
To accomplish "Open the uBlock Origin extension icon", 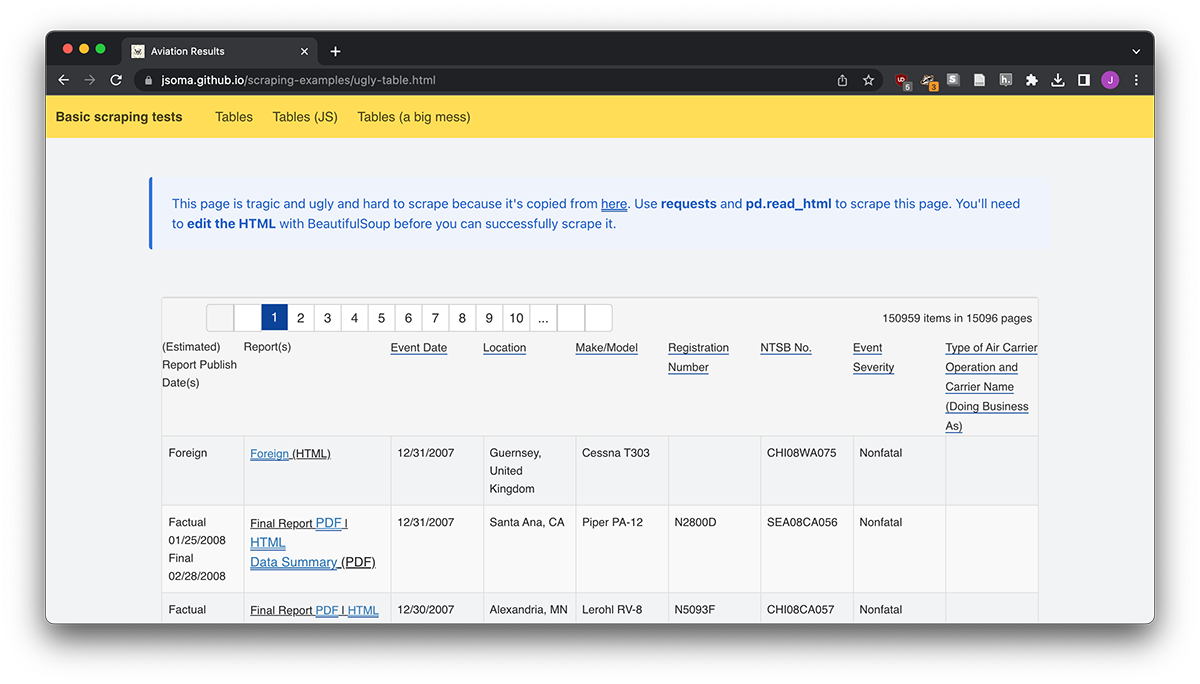I will (x=903, y=81).
